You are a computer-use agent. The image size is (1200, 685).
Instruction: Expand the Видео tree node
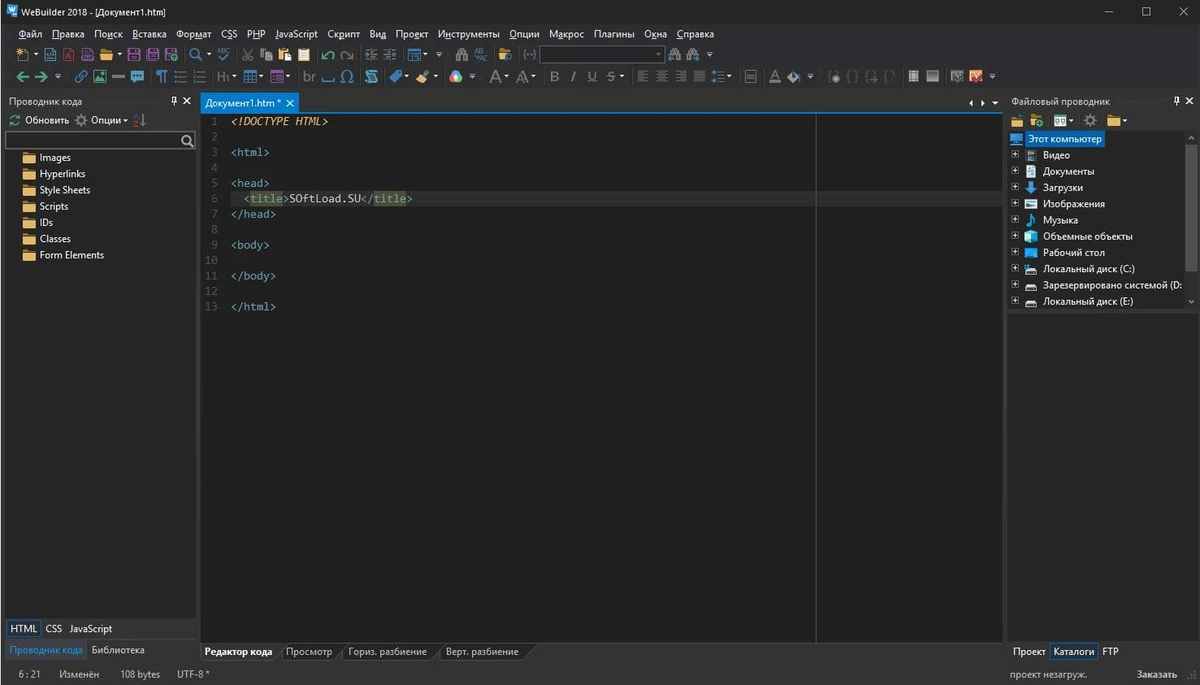(x=1015, y=155)
